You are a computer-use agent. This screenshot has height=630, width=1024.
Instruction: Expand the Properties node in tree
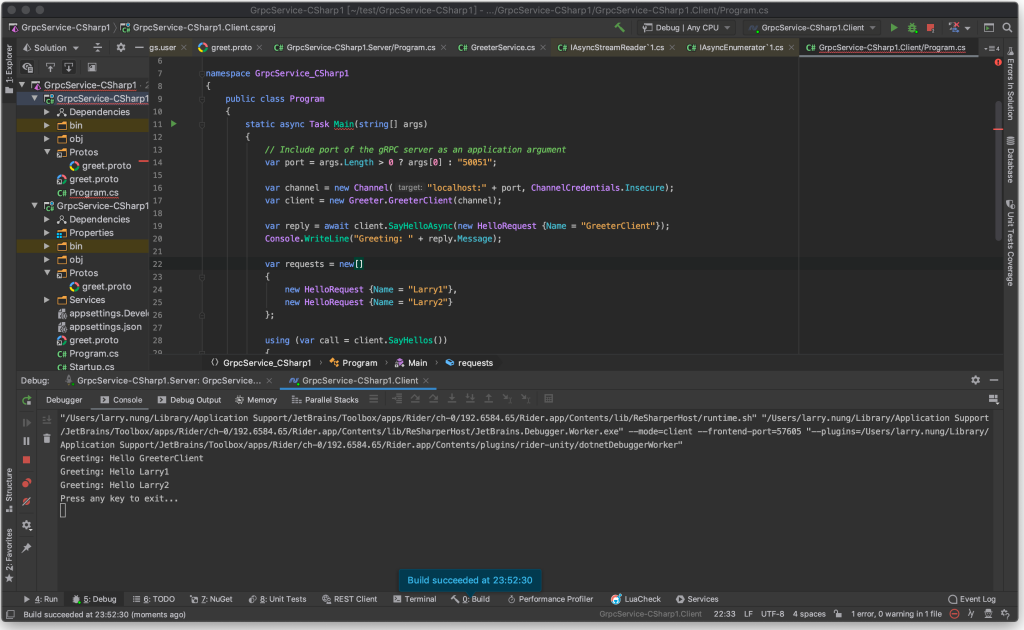pos(47,233)
